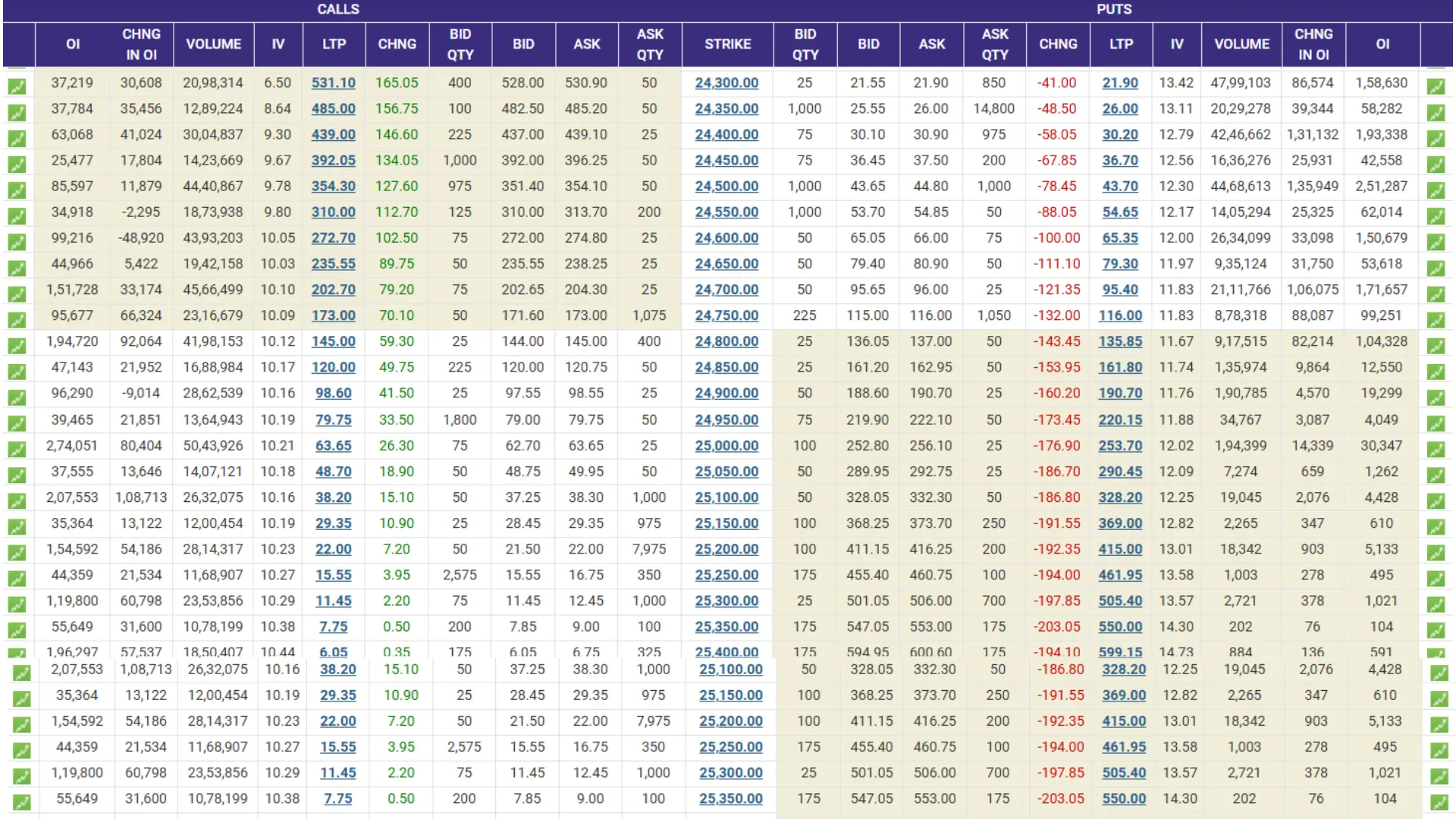The image size is (1456, 819).
Task: Click puts-side chart icon in 24,350.00 row
Action: click(x=1436, y=113)
